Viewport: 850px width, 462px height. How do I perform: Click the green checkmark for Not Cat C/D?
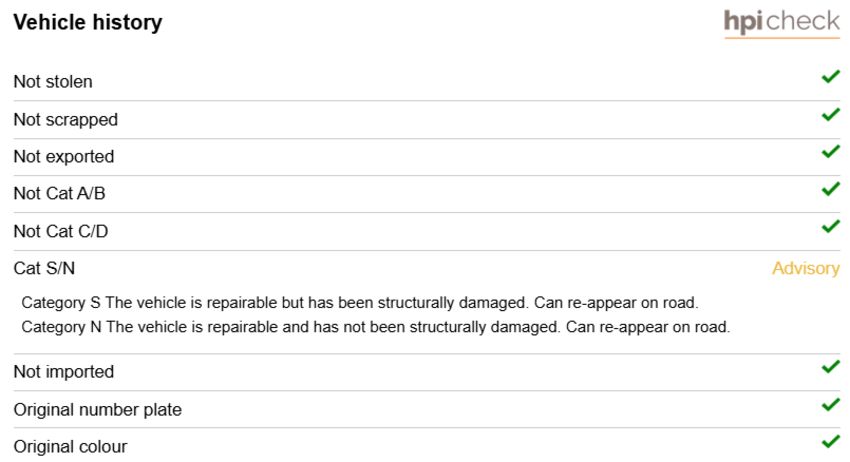click(x=830, y=226)
